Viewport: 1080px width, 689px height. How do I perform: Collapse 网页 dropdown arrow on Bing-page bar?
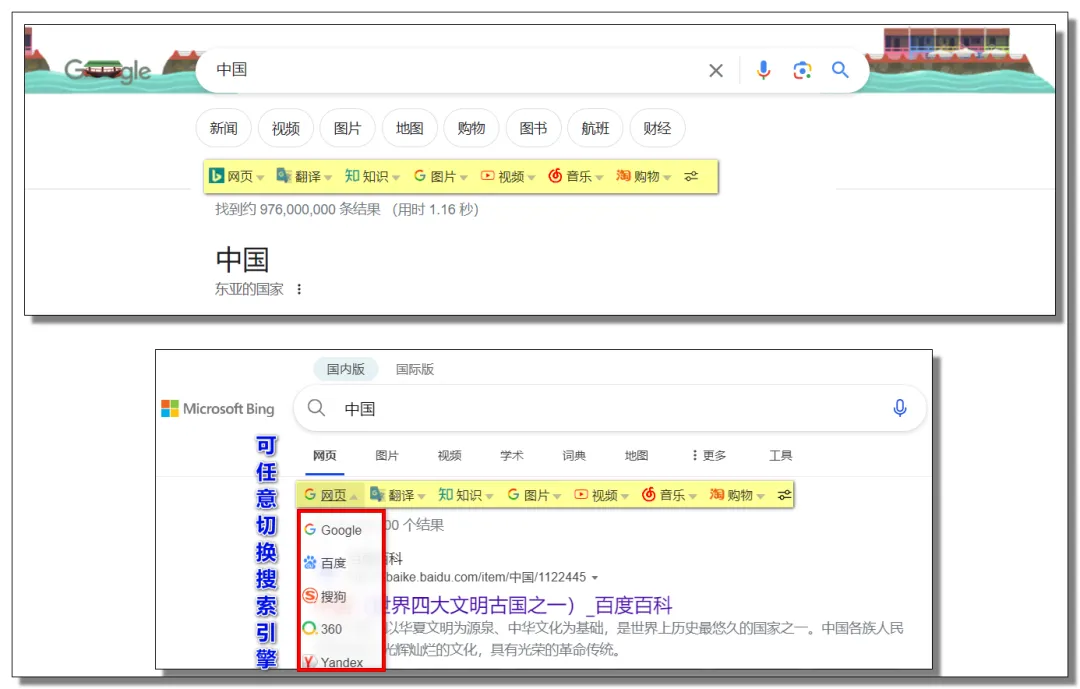tap(353, 496)
